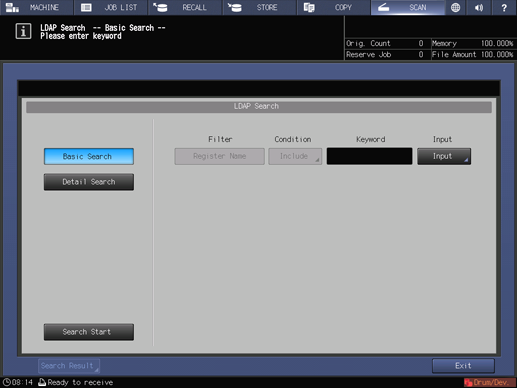Select Basic Search mode

point(89,156)
